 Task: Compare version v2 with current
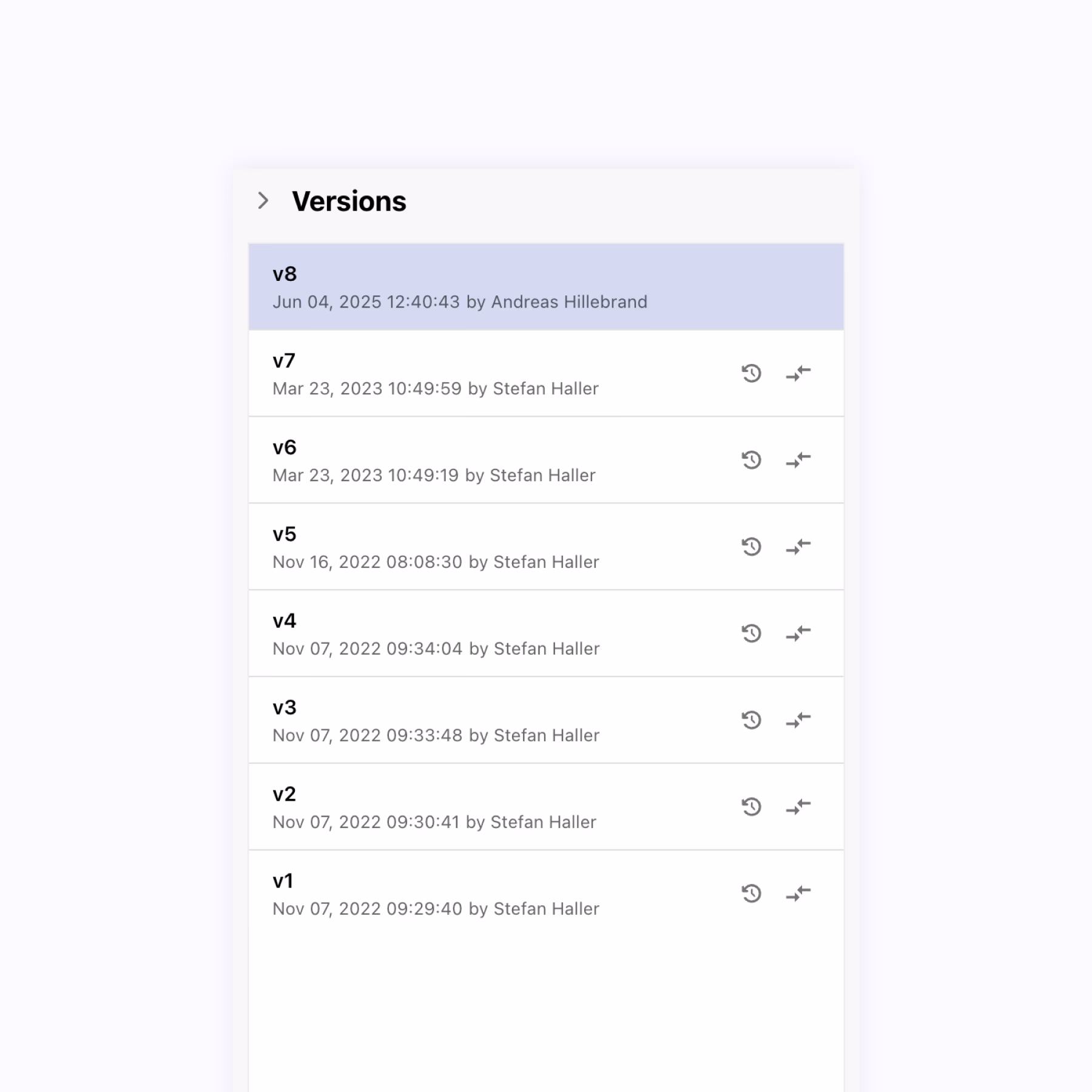tap(798, 807)
